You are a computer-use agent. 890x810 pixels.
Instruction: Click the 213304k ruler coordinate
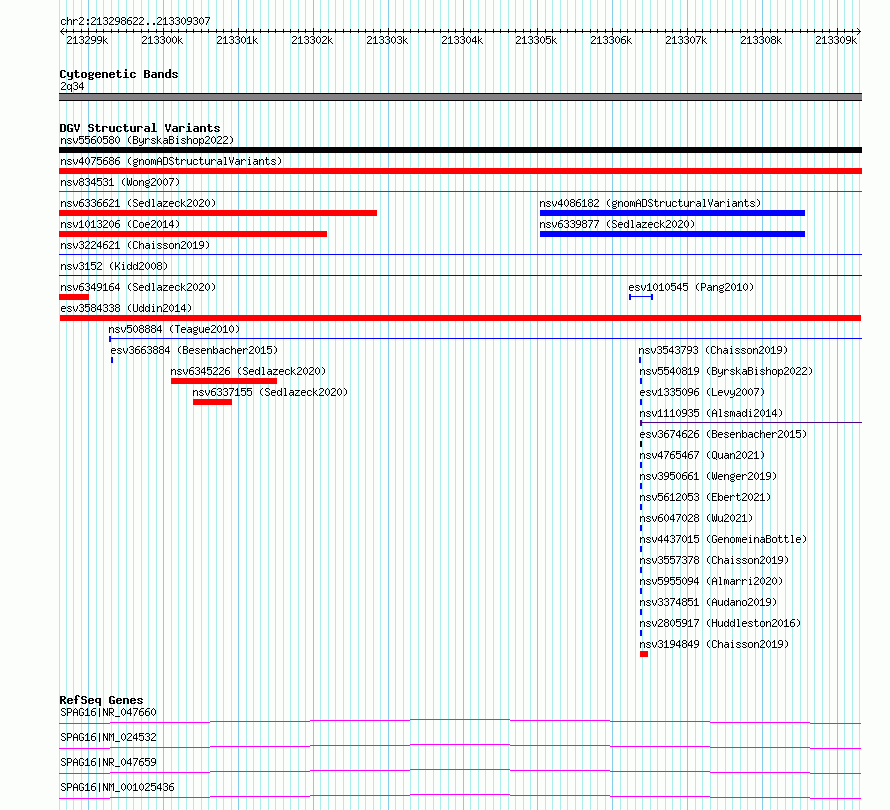tap(461, 40)
